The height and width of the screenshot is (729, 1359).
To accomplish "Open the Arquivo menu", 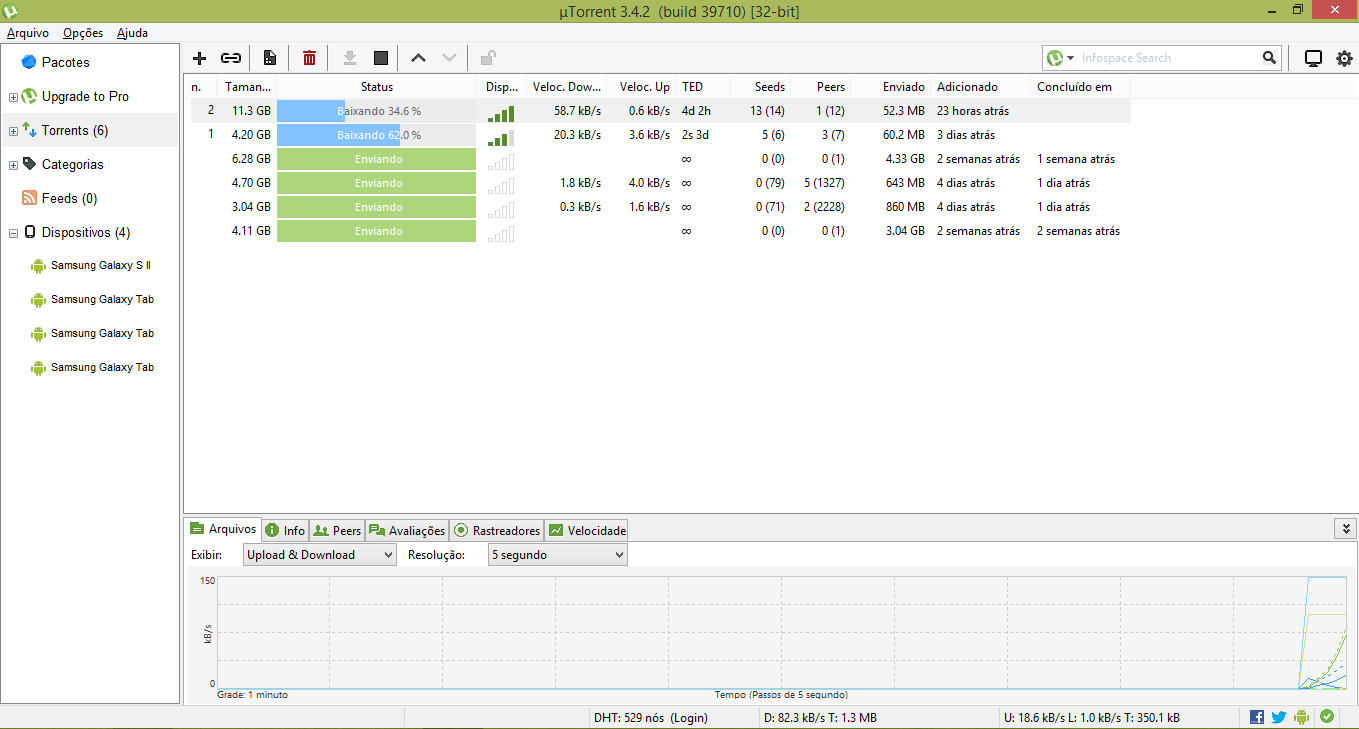I will [27, 33].
